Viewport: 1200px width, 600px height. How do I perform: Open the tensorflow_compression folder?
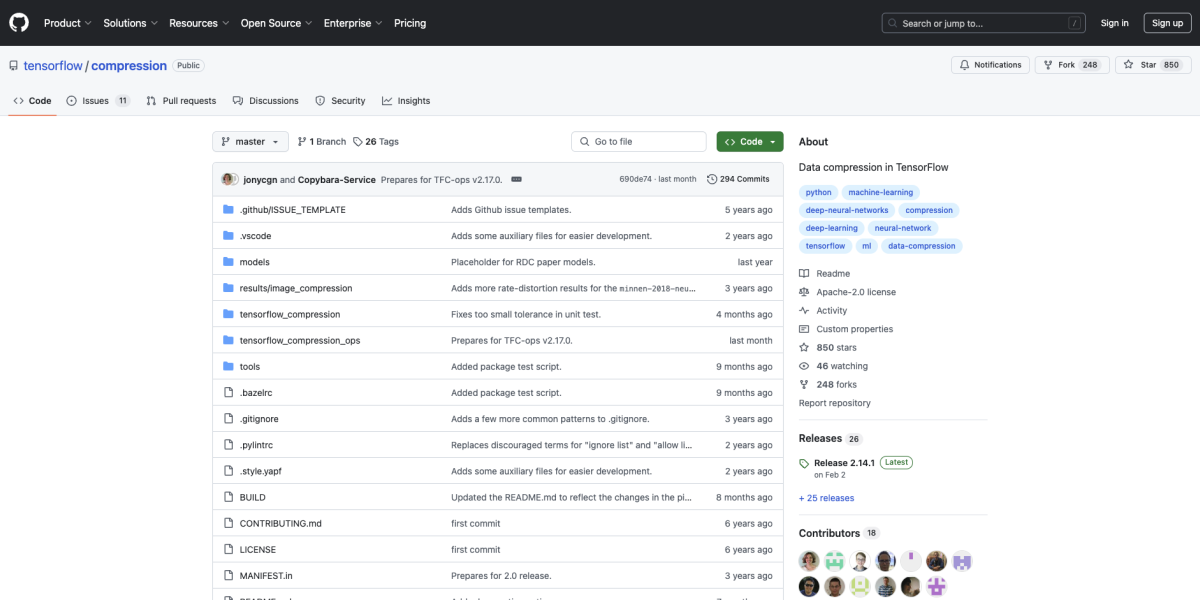[289, 314]
